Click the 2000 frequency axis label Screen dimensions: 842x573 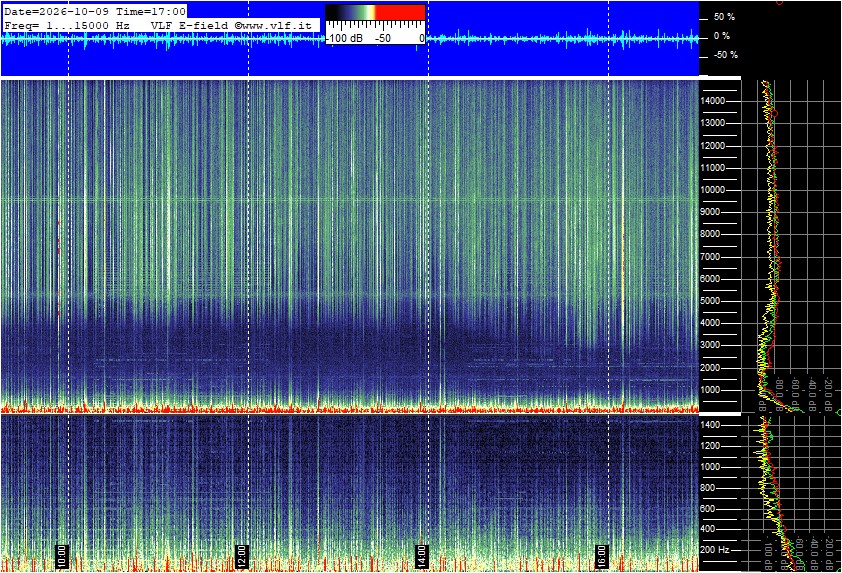(x=710, y=368)
